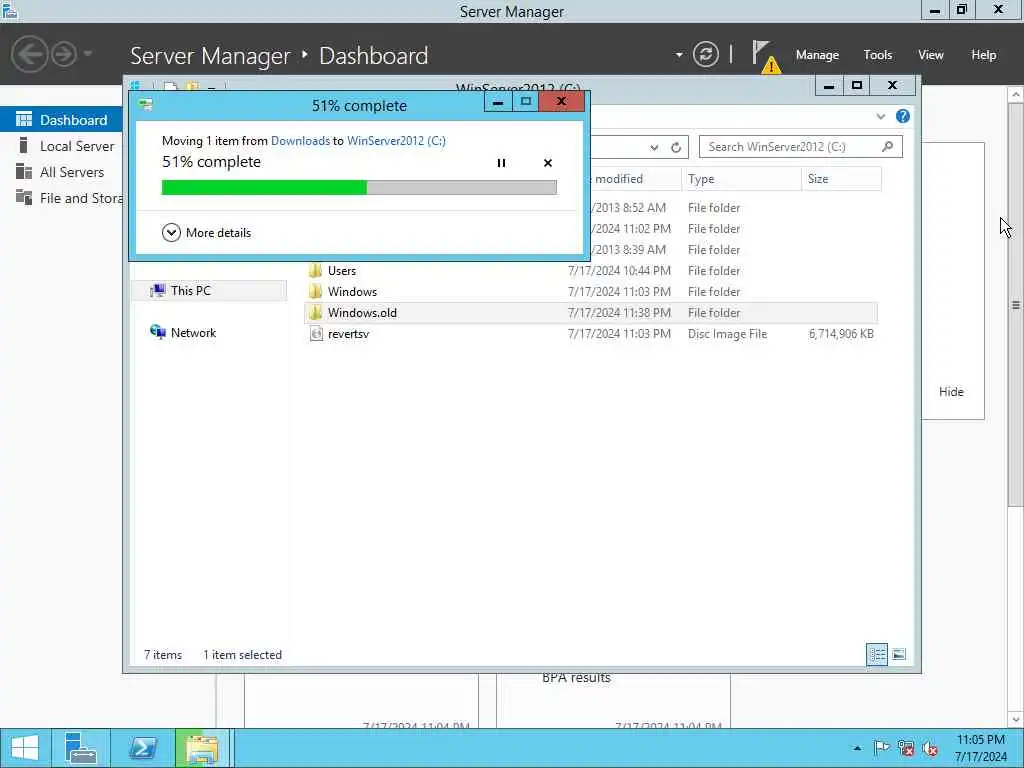Open the Manage menu
Viewport: 1024px width, 768px height.
(x=817, y=55)
